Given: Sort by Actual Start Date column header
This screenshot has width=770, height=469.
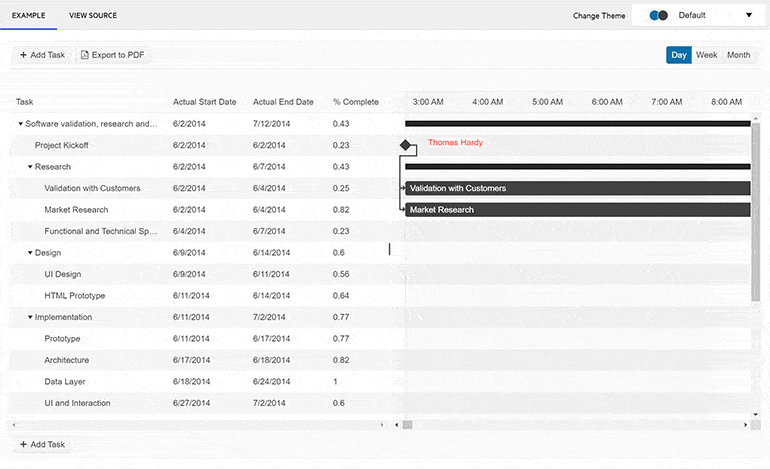Looking at the screenshot, I should 204,102.
